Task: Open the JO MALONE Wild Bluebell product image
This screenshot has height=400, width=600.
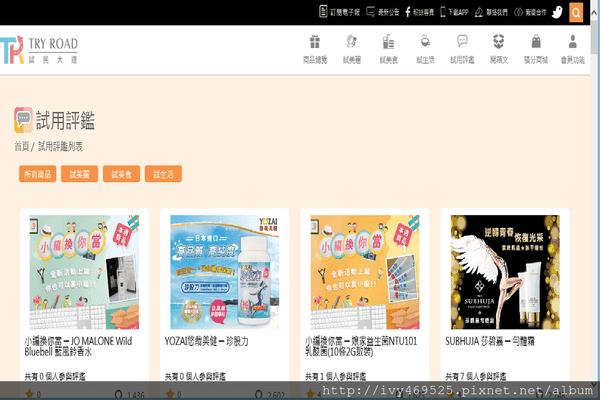Action: 84,272
